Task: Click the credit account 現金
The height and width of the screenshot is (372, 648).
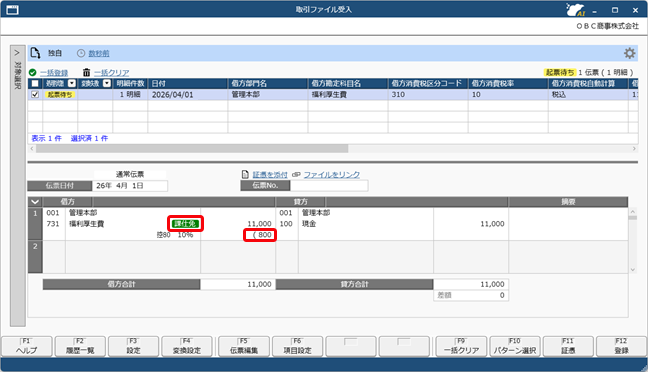Action: click(x=309, y=224)
